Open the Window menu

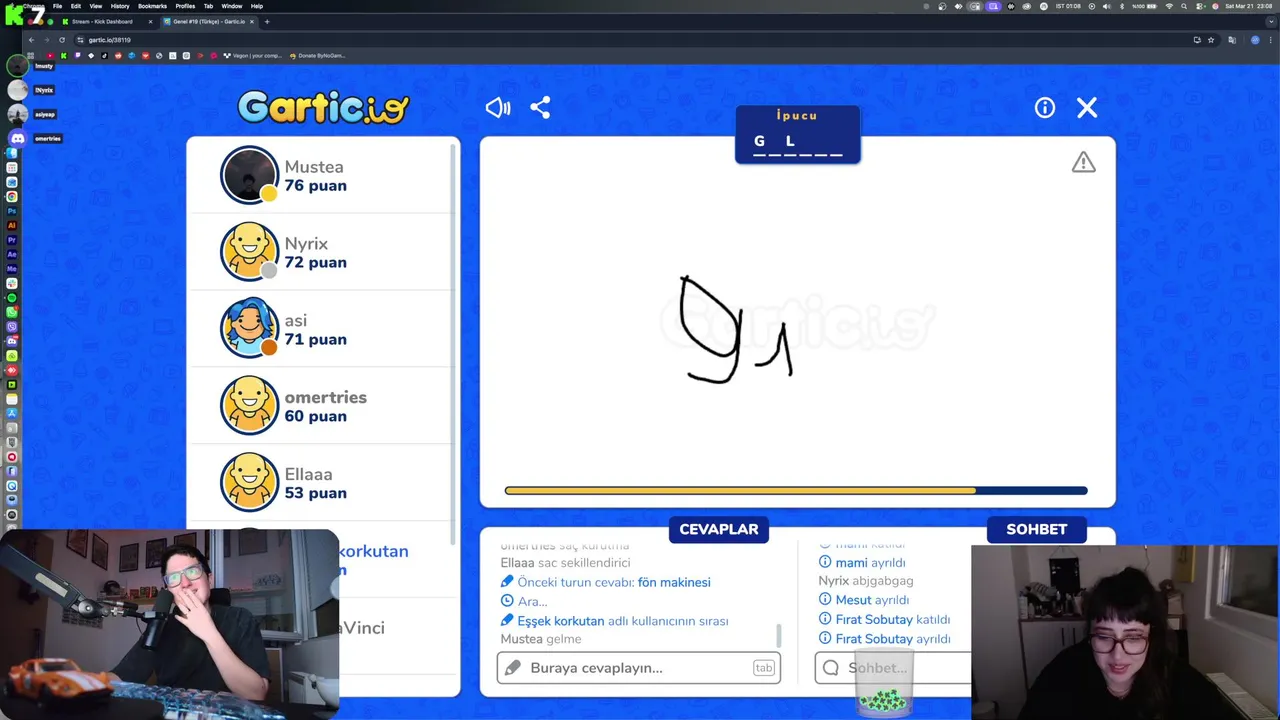[231, 6]
